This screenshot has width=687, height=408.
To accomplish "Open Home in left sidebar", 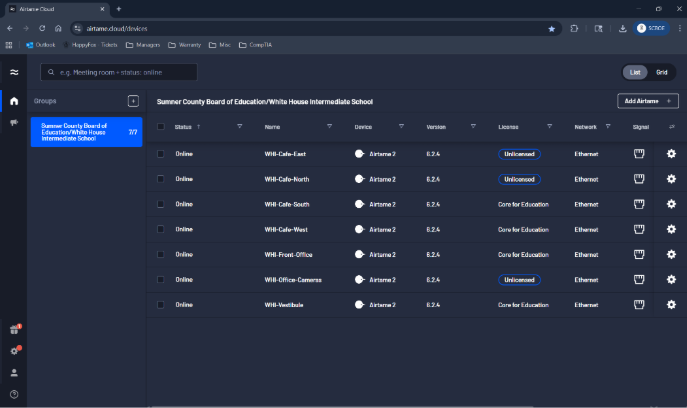I will click(x=14, y=101).
